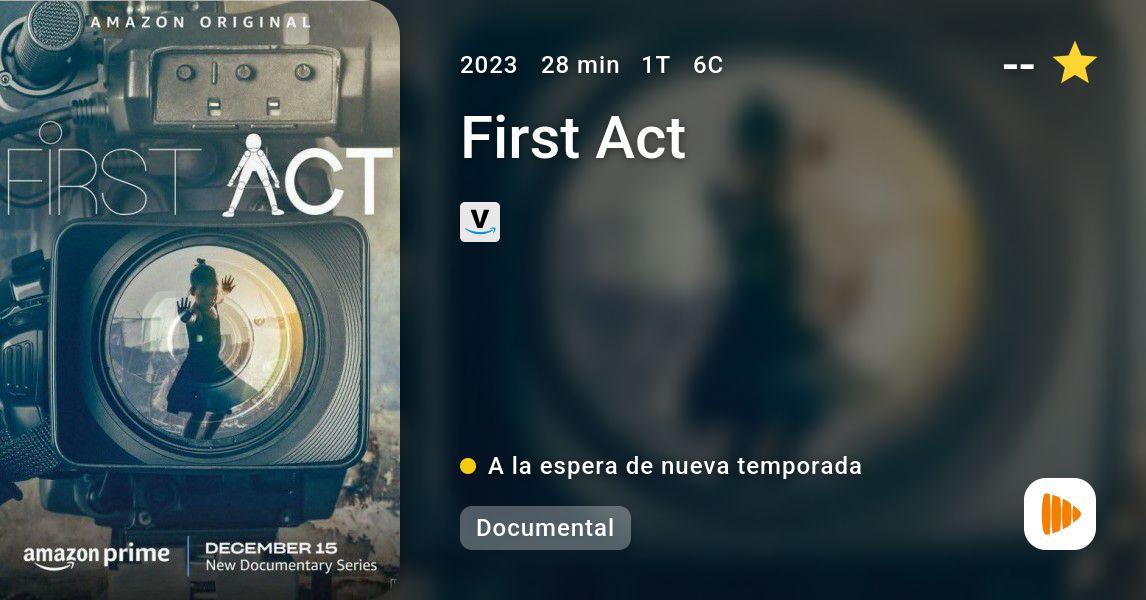Viewport: 1146px width, 600px height.
Task: Click the First Act title heading
Action: coord(574,137)
